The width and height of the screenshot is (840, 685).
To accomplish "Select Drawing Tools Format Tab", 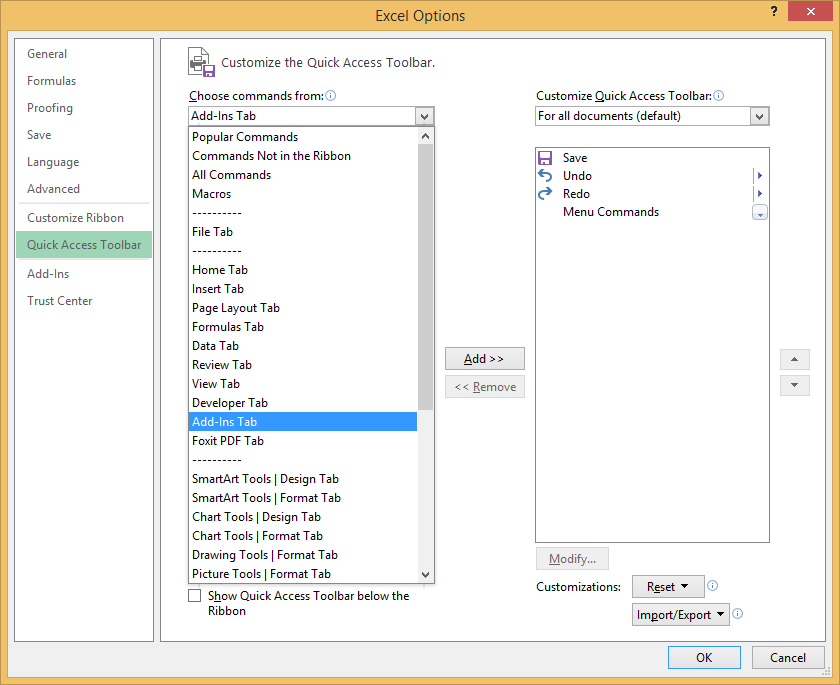I will (x=303, y=555).
